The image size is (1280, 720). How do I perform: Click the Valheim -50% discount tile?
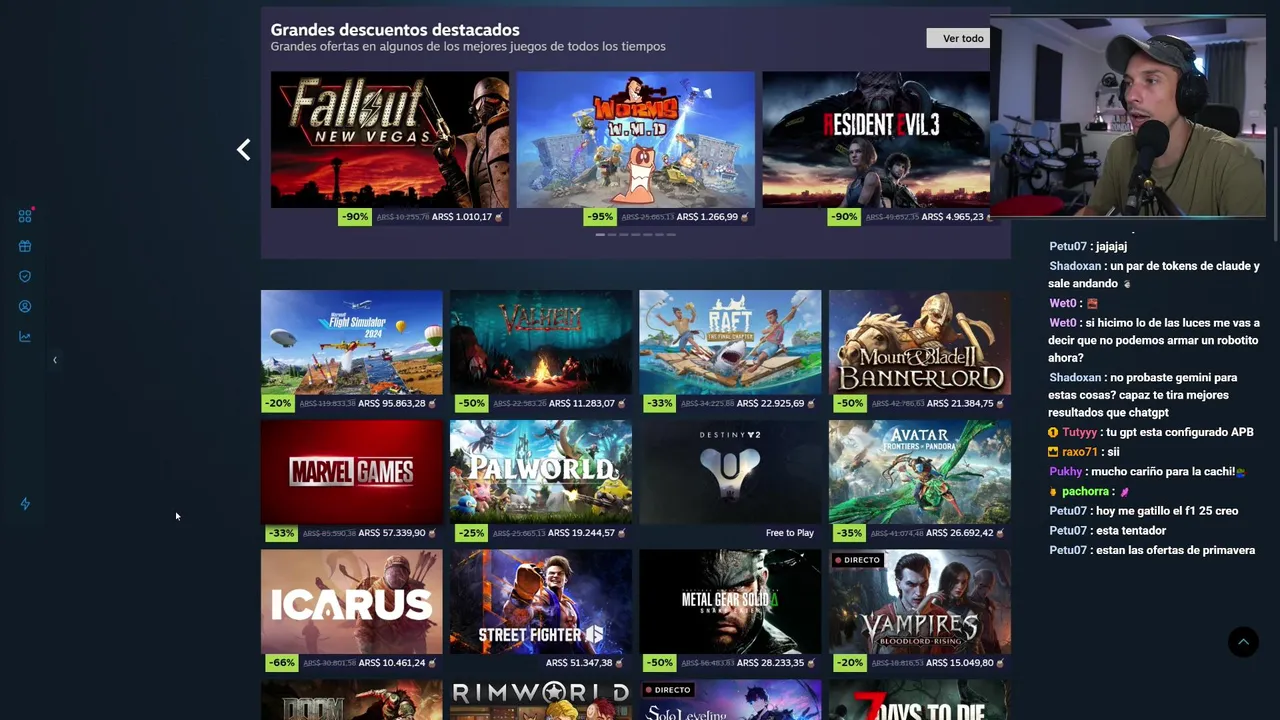(x=540, y=351)
